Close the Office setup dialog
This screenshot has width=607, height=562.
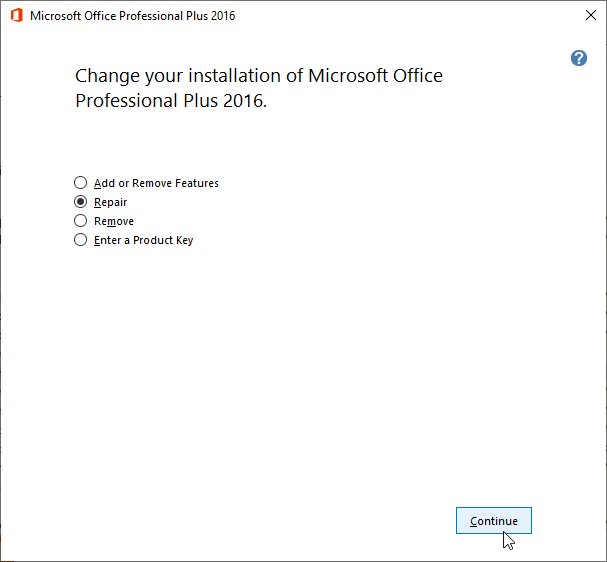(590, 16)
